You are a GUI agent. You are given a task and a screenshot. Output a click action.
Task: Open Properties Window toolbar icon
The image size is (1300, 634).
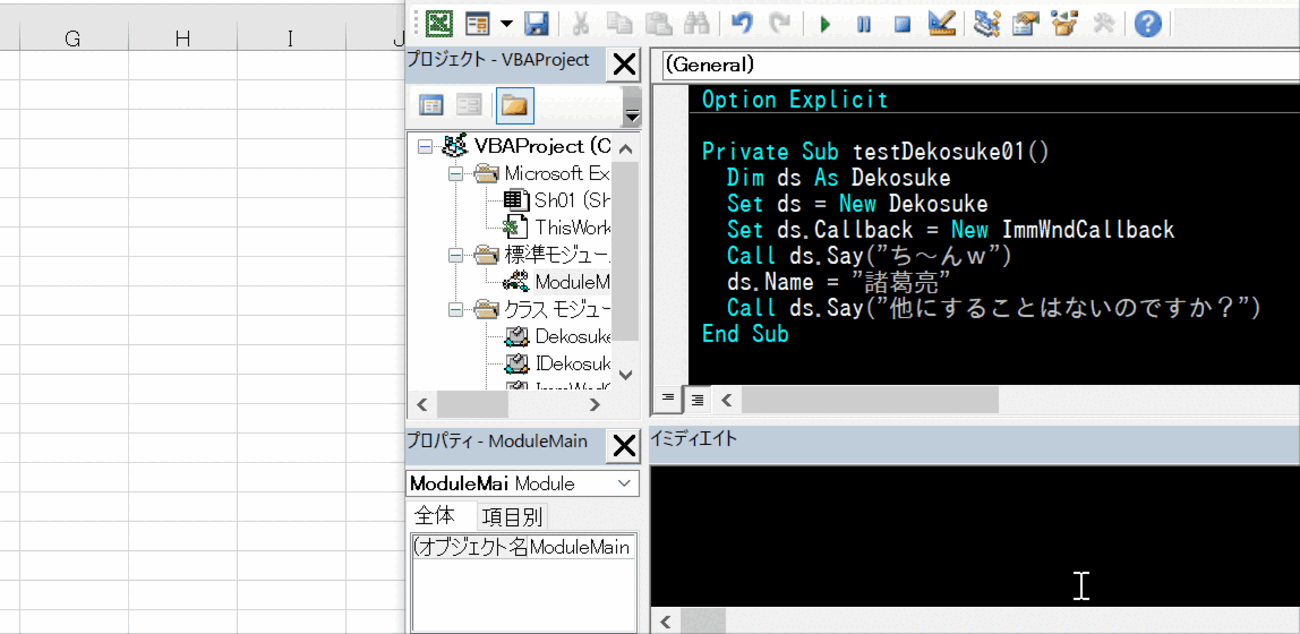click(x=1025, y=23)
